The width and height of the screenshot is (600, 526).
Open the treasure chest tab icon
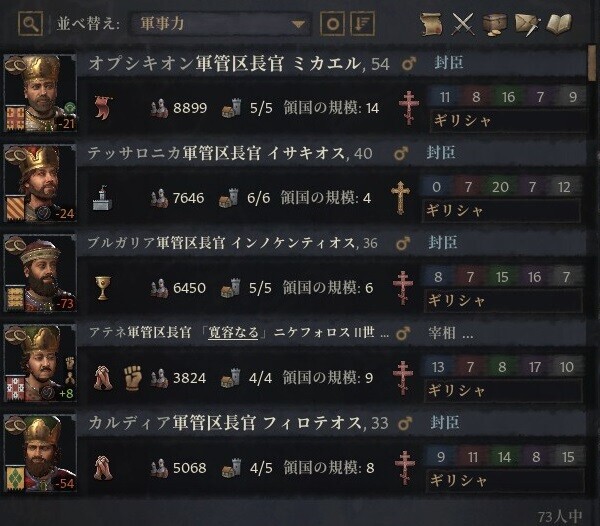(495, 24)
